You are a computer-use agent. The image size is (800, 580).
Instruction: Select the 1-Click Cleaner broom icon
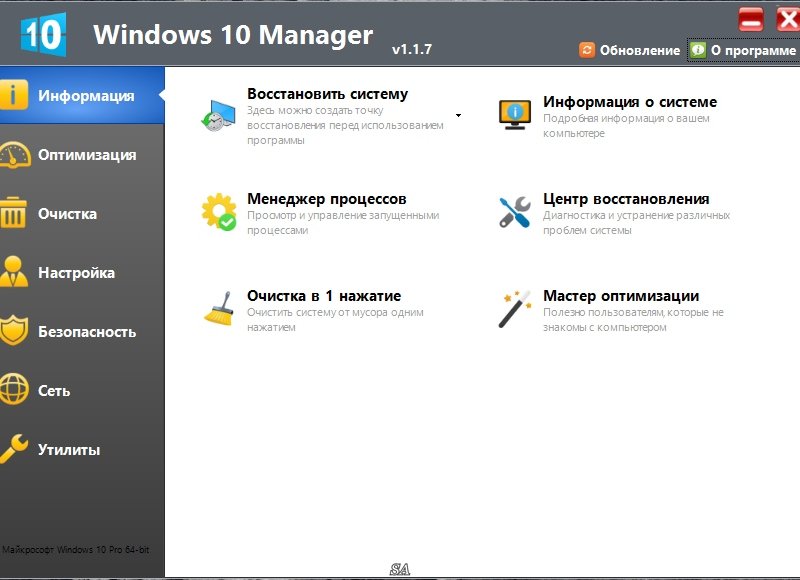219,308
